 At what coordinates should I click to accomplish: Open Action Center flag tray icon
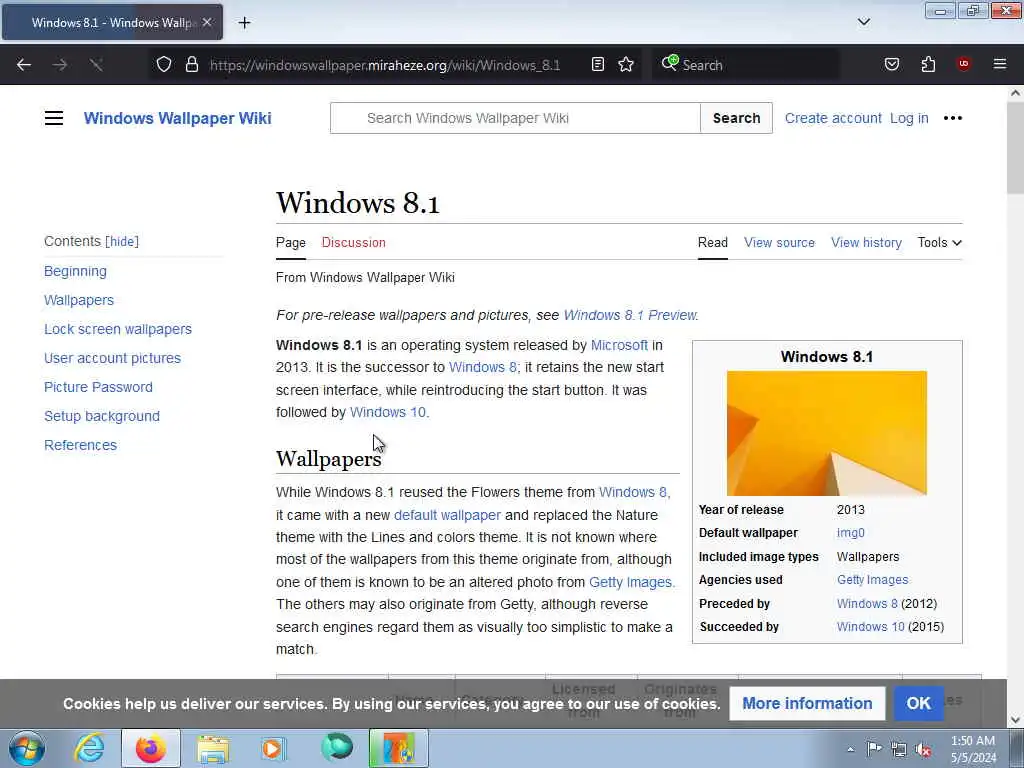pyautogui.click(x=874, y=749)
